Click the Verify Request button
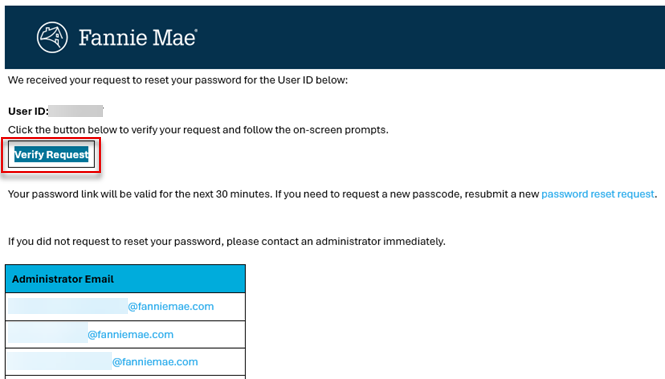Viewport: 665px width, 379px height. 51,155
